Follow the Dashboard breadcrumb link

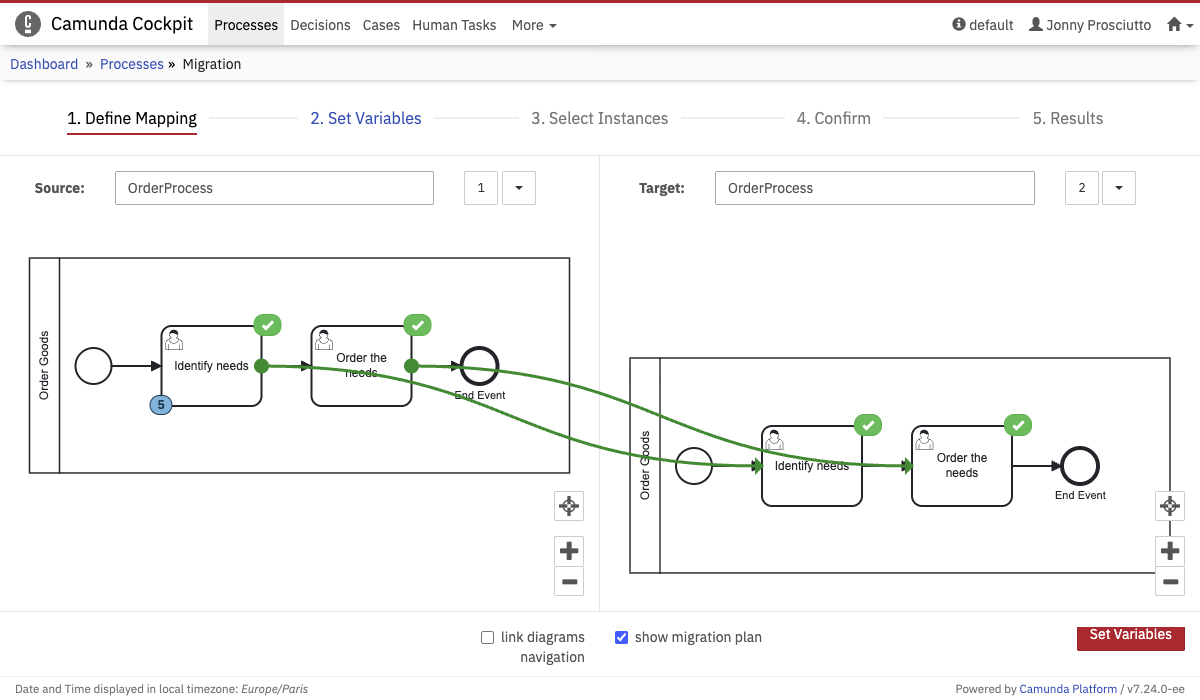pos(44,64)
